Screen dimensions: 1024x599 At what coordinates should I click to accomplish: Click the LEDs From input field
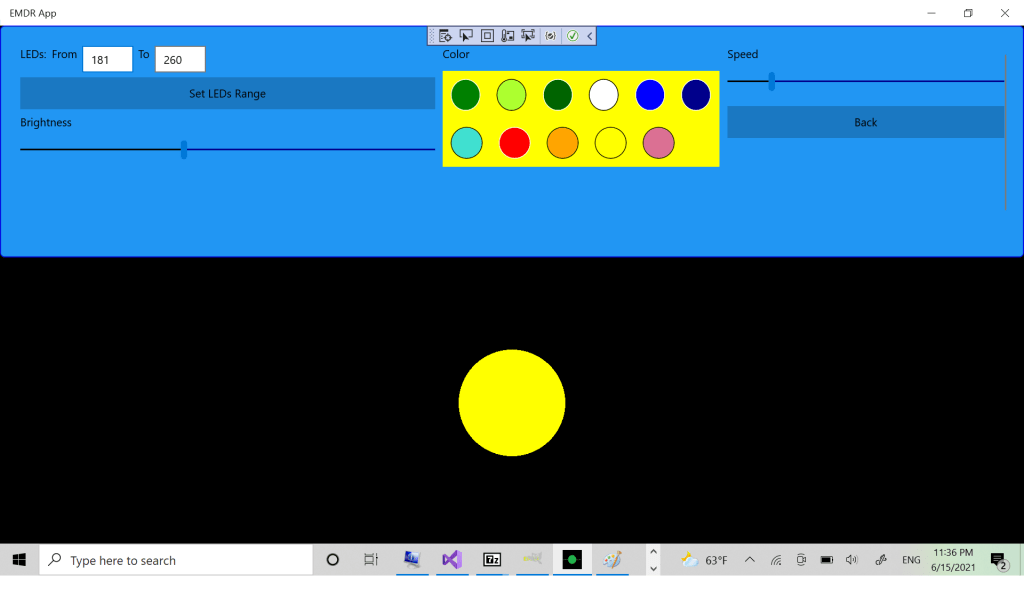107,60
